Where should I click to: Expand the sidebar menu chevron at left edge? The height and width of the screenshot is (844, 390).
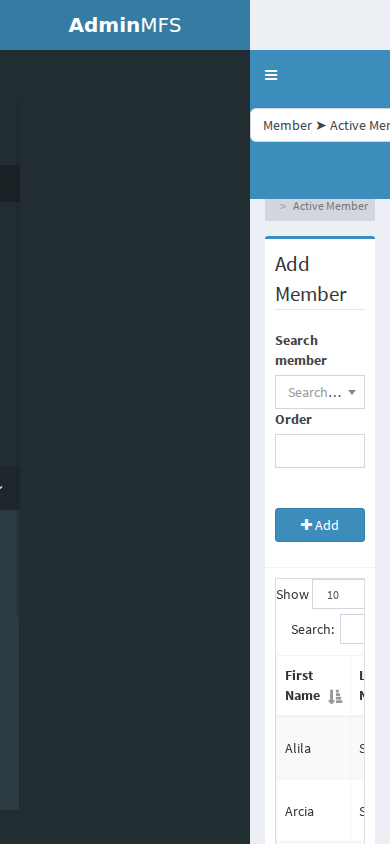point(2,488)
